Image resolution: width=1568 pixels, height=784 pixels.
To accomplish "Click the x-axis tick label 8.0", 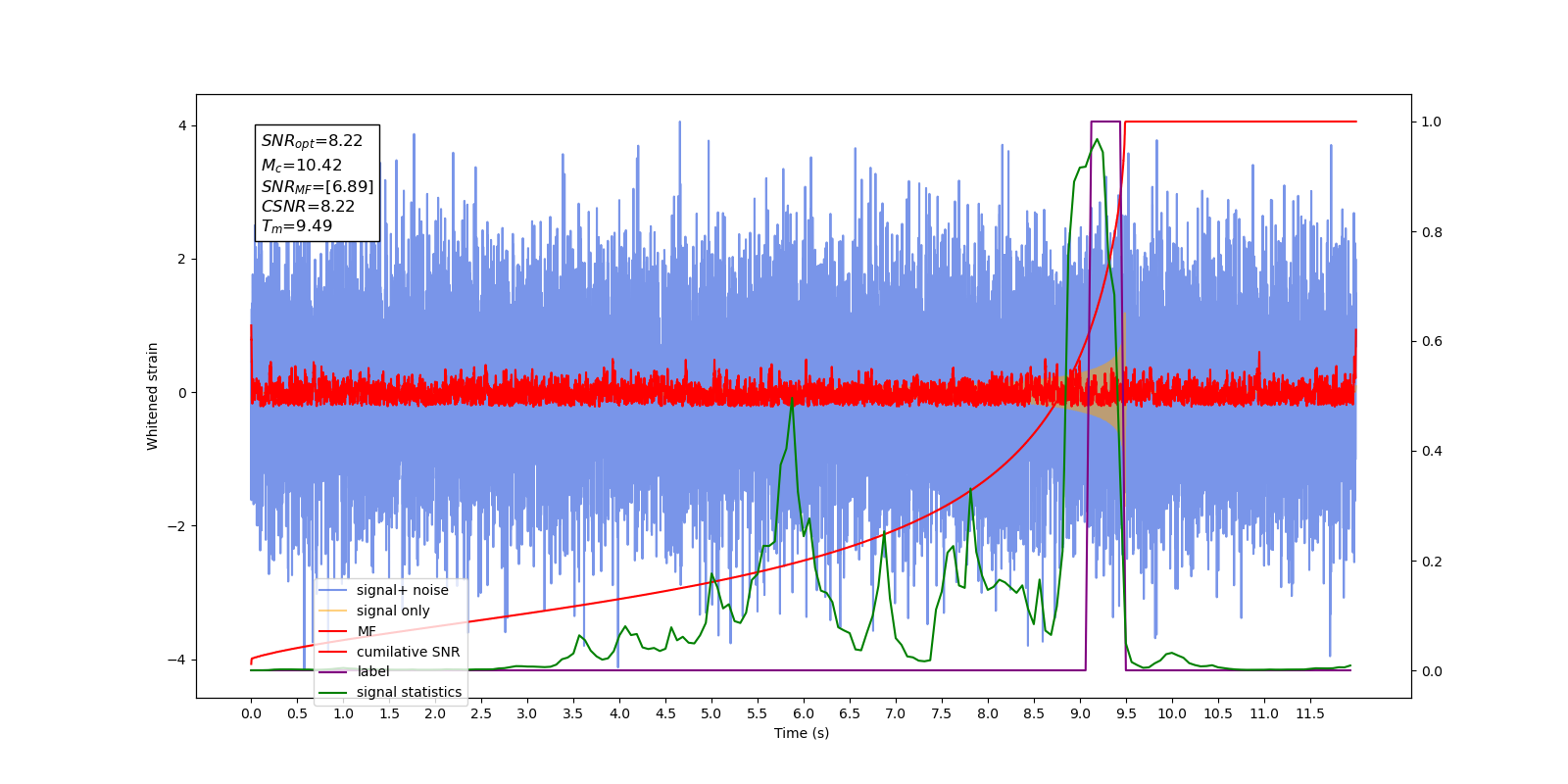I will tap(988, 713).
